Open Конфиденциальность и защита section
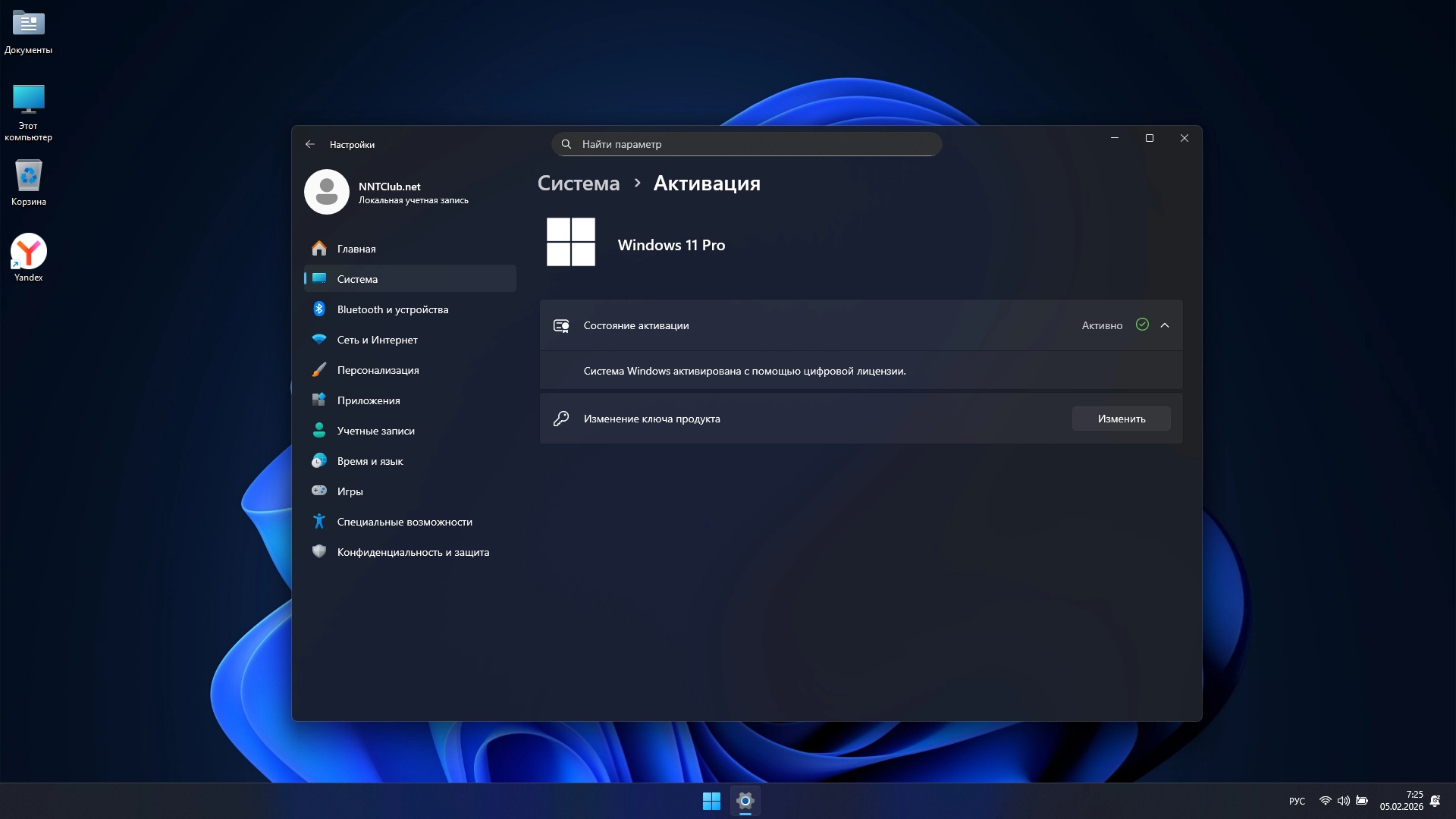The height and width of the screenshot is (819, 1456). [413, 552]
